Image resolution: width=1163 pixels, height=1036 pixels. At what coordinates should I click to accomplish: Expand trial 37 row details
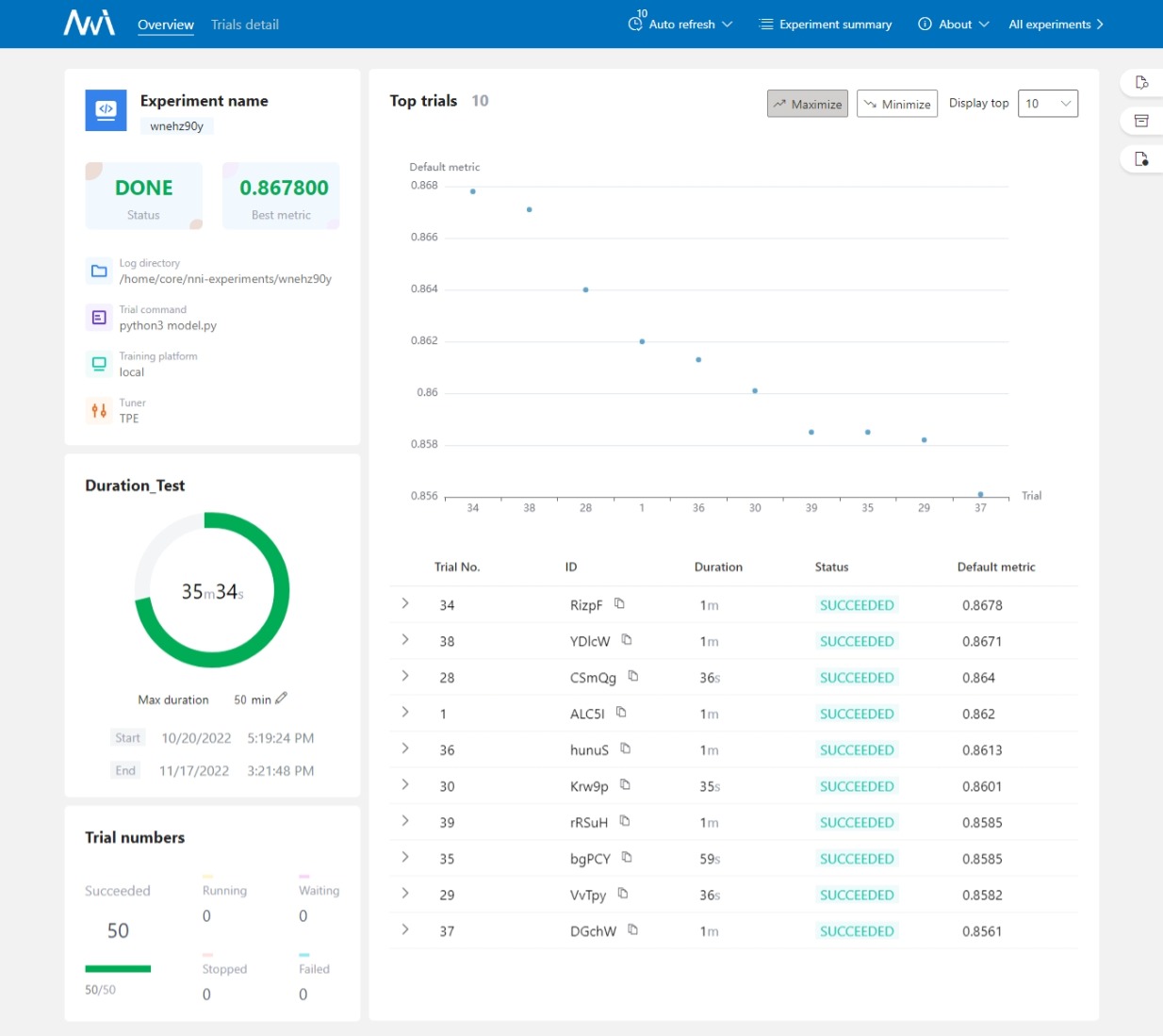click(405, 930)
